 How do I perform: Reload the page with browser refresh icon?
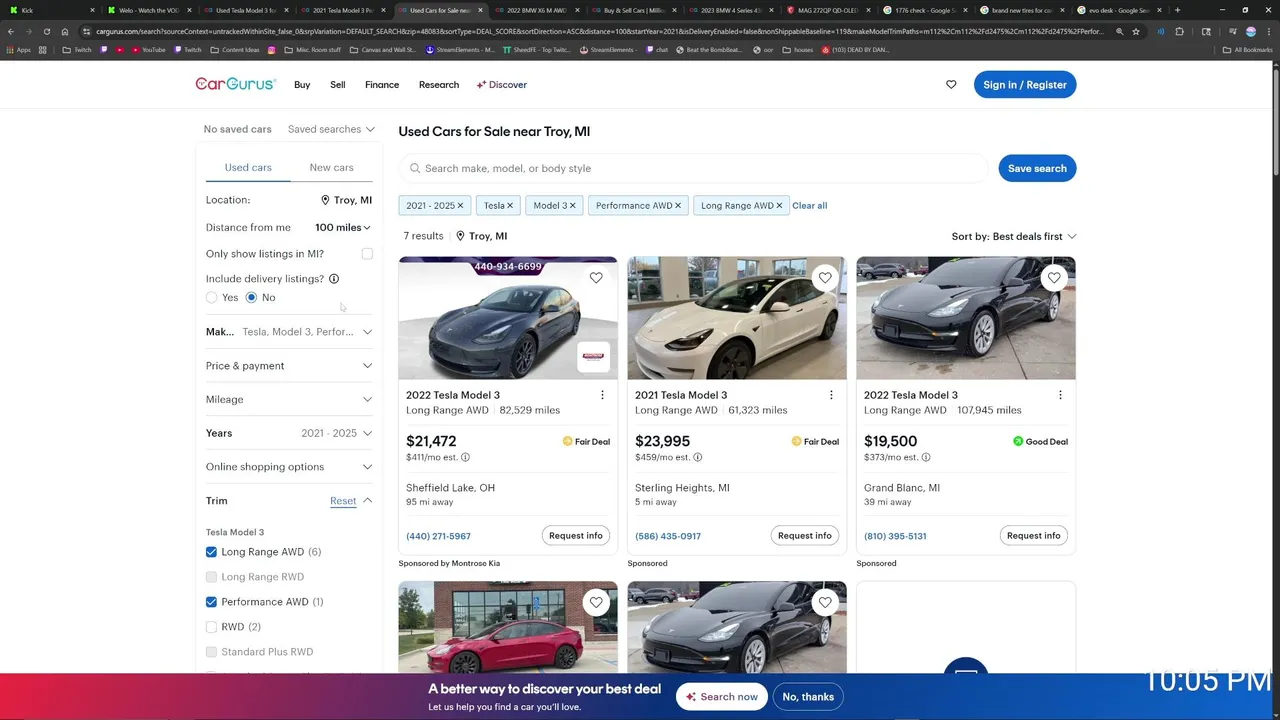point(49,31)
